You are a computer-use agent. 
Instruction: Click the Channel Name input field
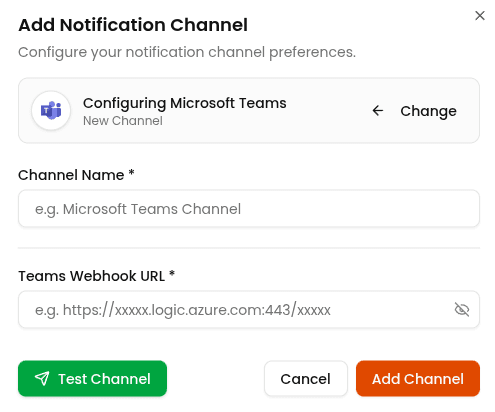[x=249, y=209]
